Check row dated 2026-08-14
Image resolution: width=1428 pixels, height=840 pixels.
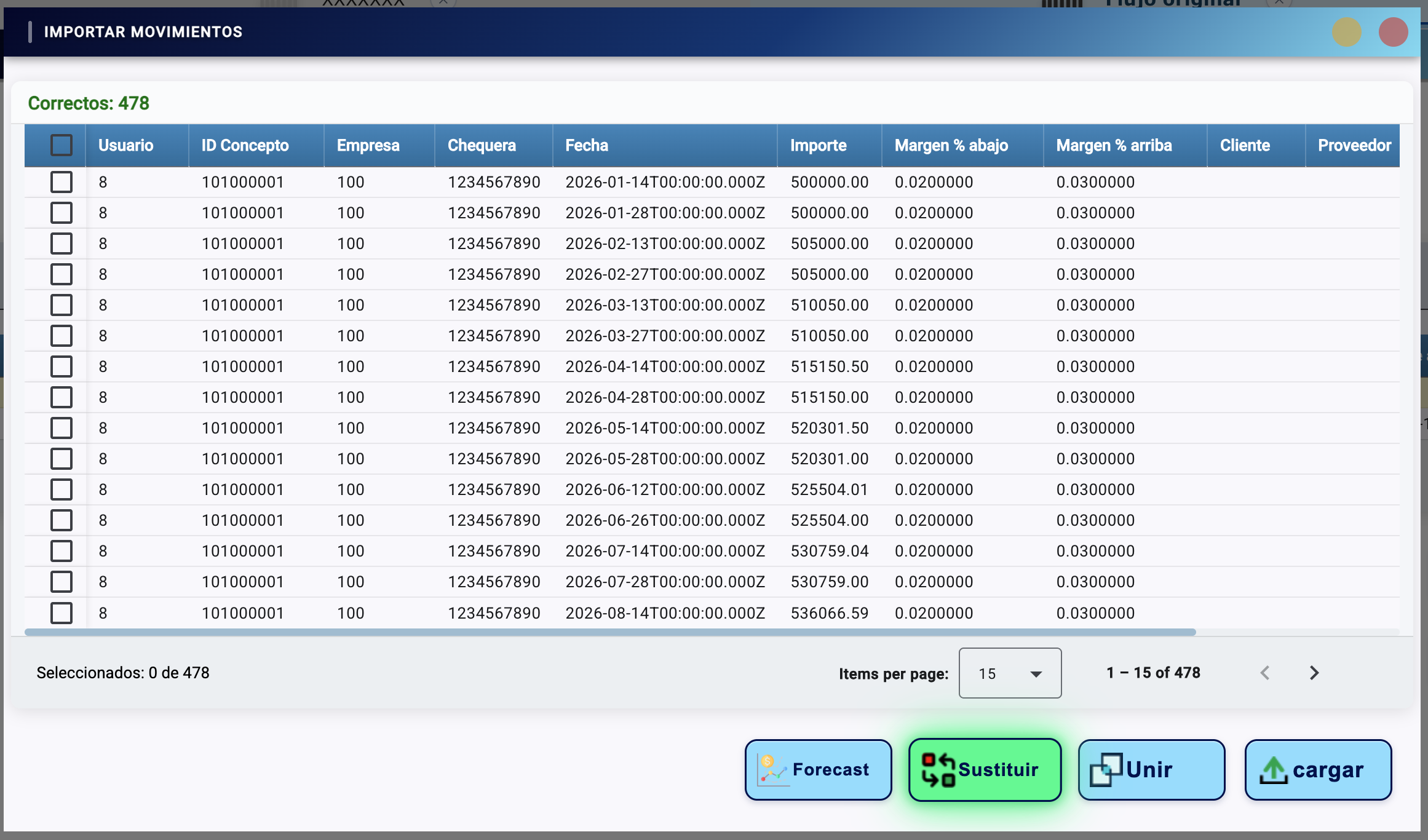pyautogui.click(x=61, y=612)
